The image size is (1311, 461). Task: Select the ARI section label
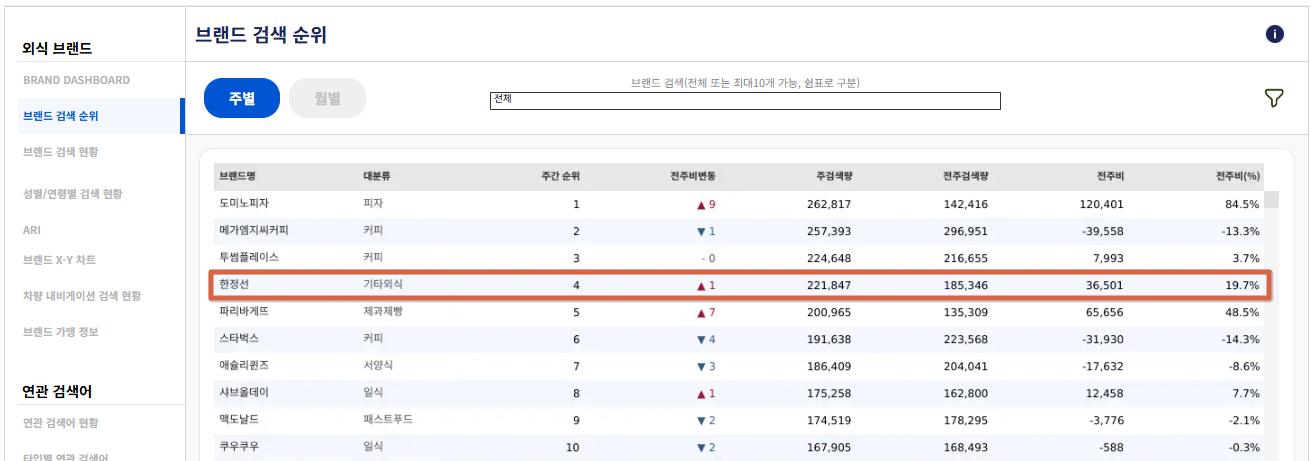[x=32, y=230]
